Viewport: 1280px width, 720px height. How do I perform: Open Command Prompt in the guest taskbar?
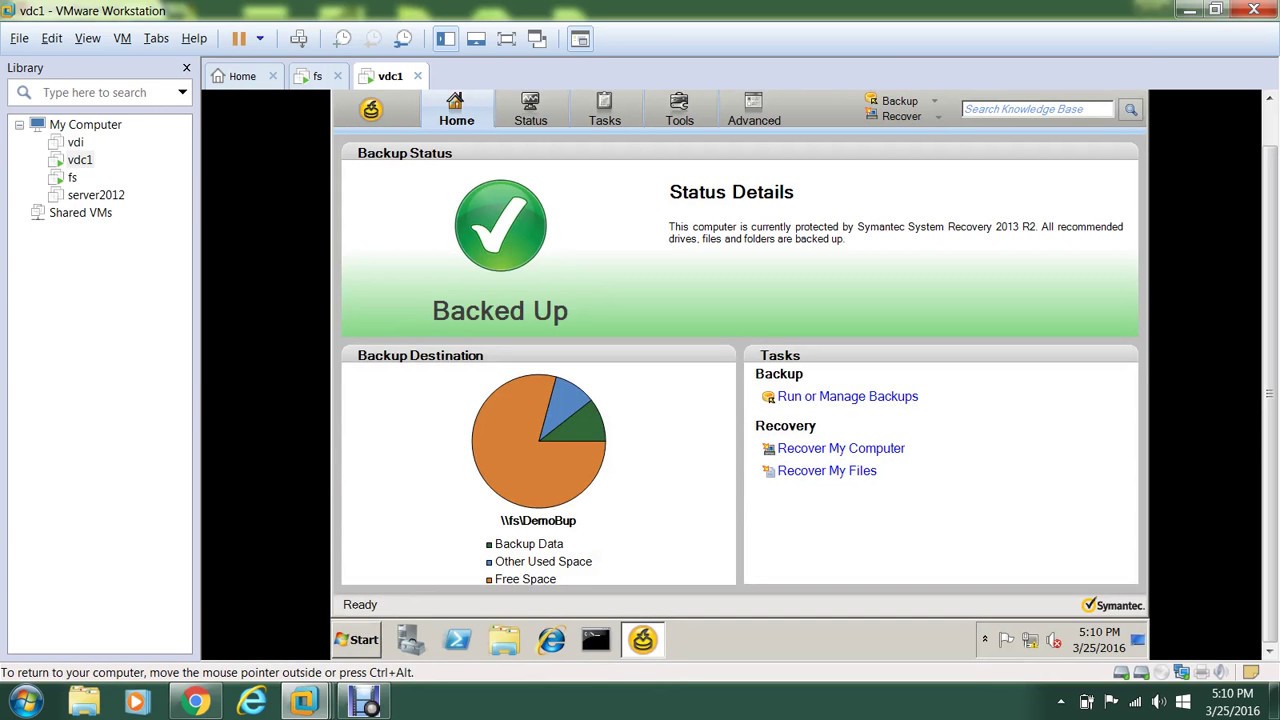(x=596, y=640)
